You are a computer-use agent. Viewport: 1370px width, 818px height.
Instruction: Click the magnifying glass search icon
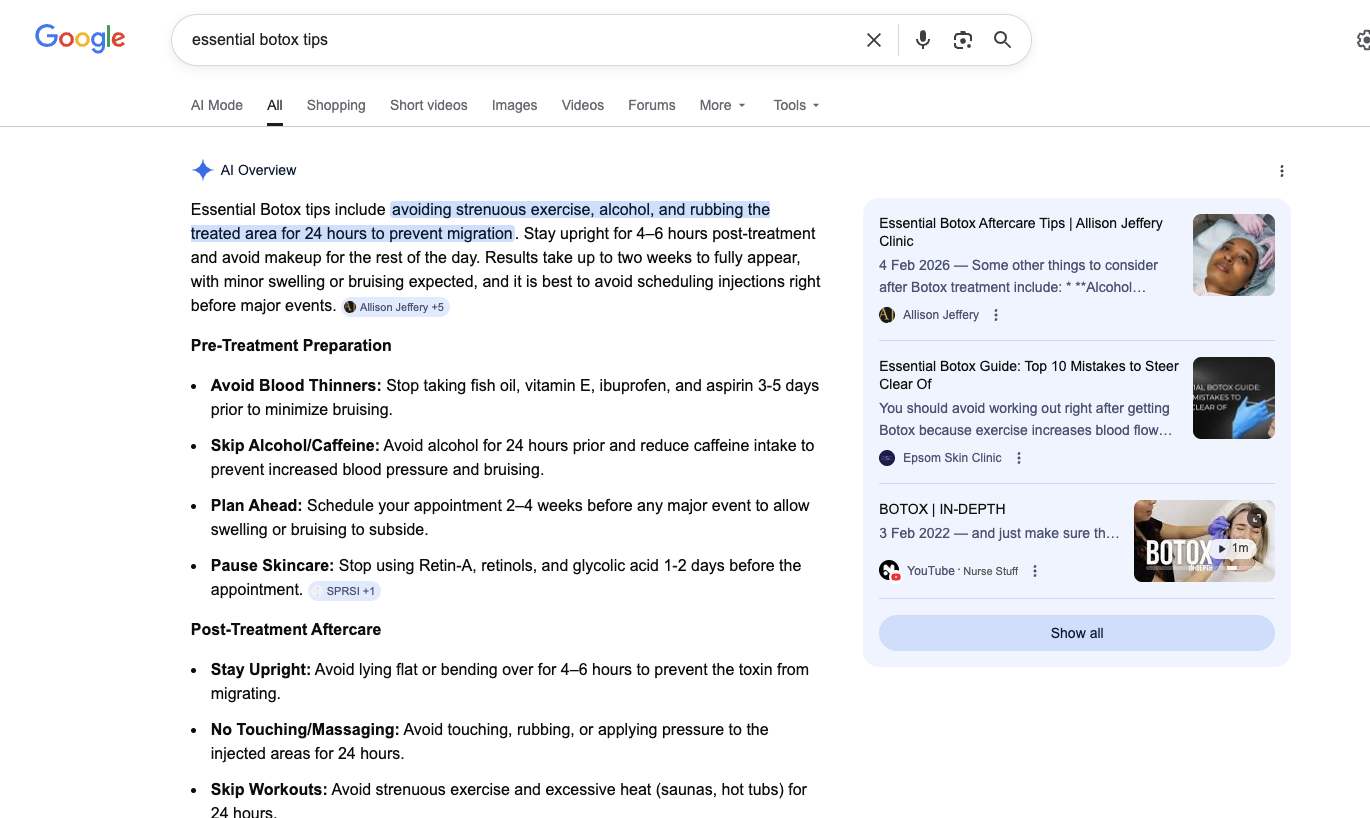tap(1002, 40)
